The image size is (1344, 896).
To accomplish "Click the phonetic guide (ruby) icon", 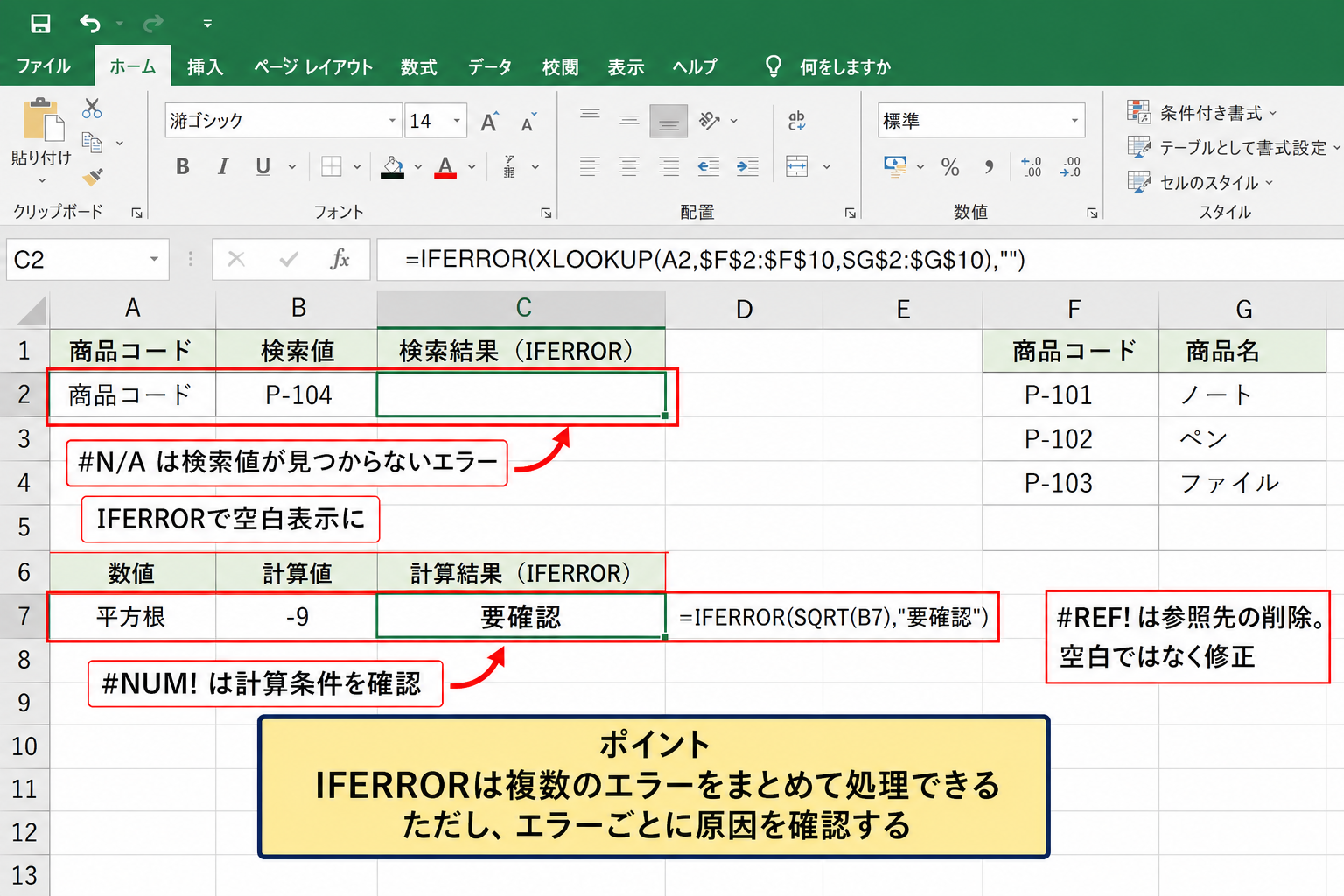I will pyautogui.click(x=509, y=166).
